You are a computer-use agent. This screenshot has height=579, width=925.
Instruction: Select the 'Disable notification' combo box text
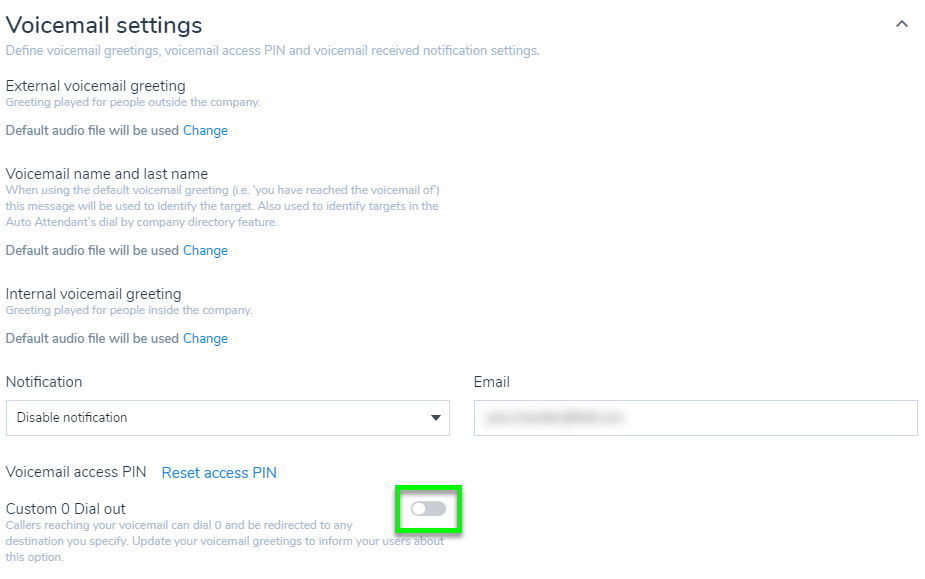coord(72,418)
